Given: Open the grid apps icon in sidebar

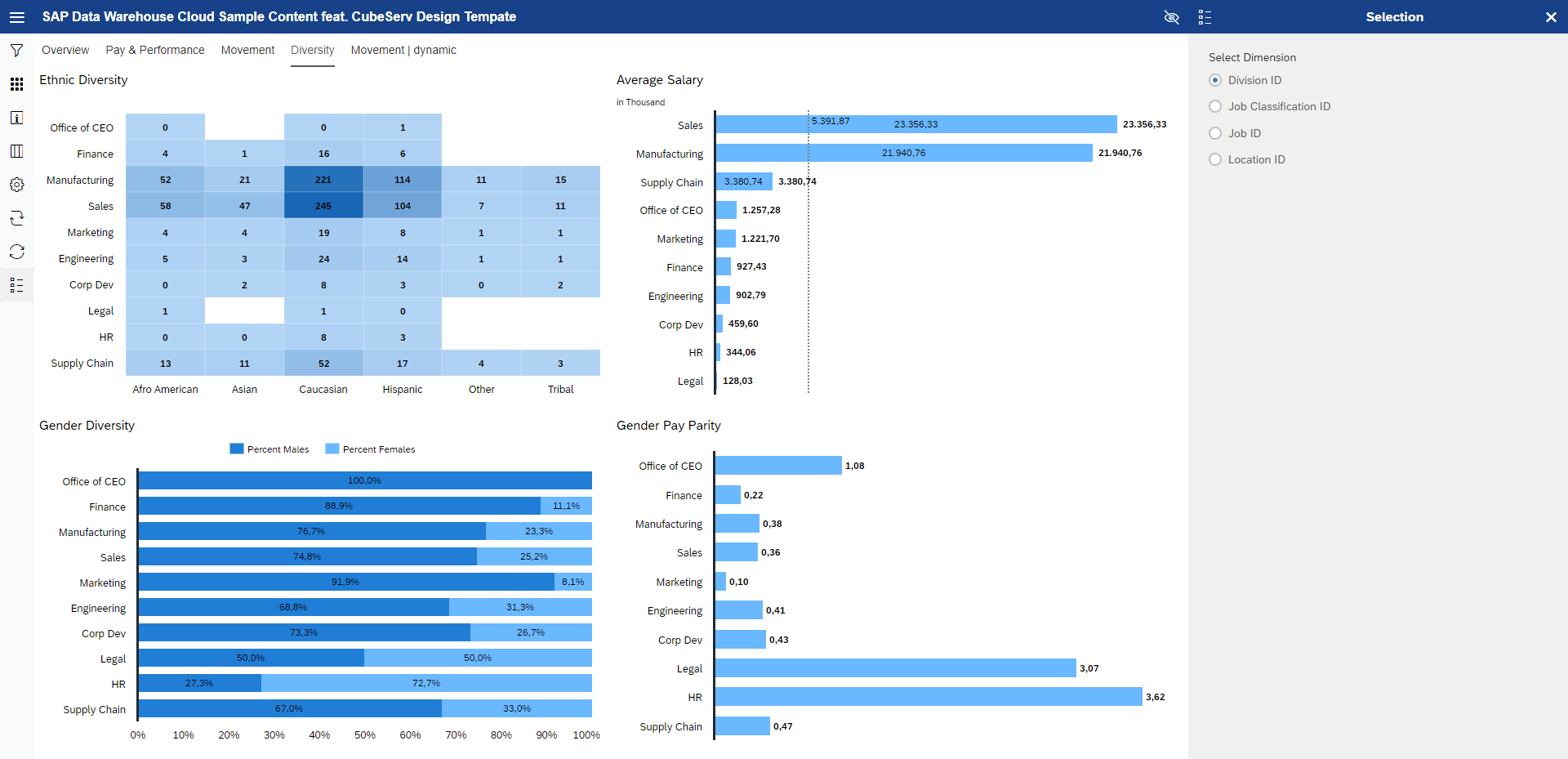Looking at the screenshot, I should [16, 84].
